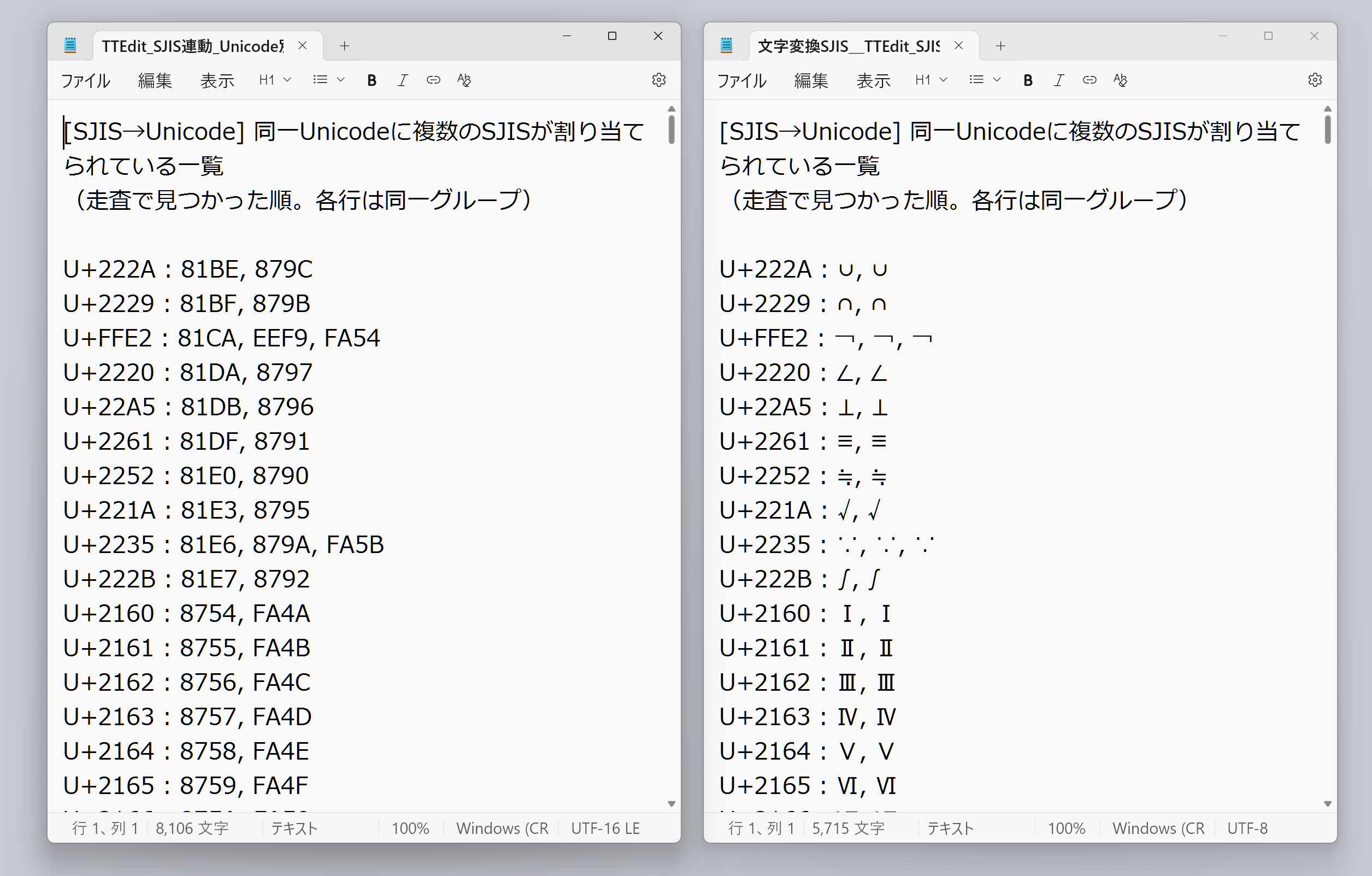The height and width of the screenshot is (876, 1372).
Task: Click UTF-16 LE encoding in left status bar
Action: (x=605, y=828)
